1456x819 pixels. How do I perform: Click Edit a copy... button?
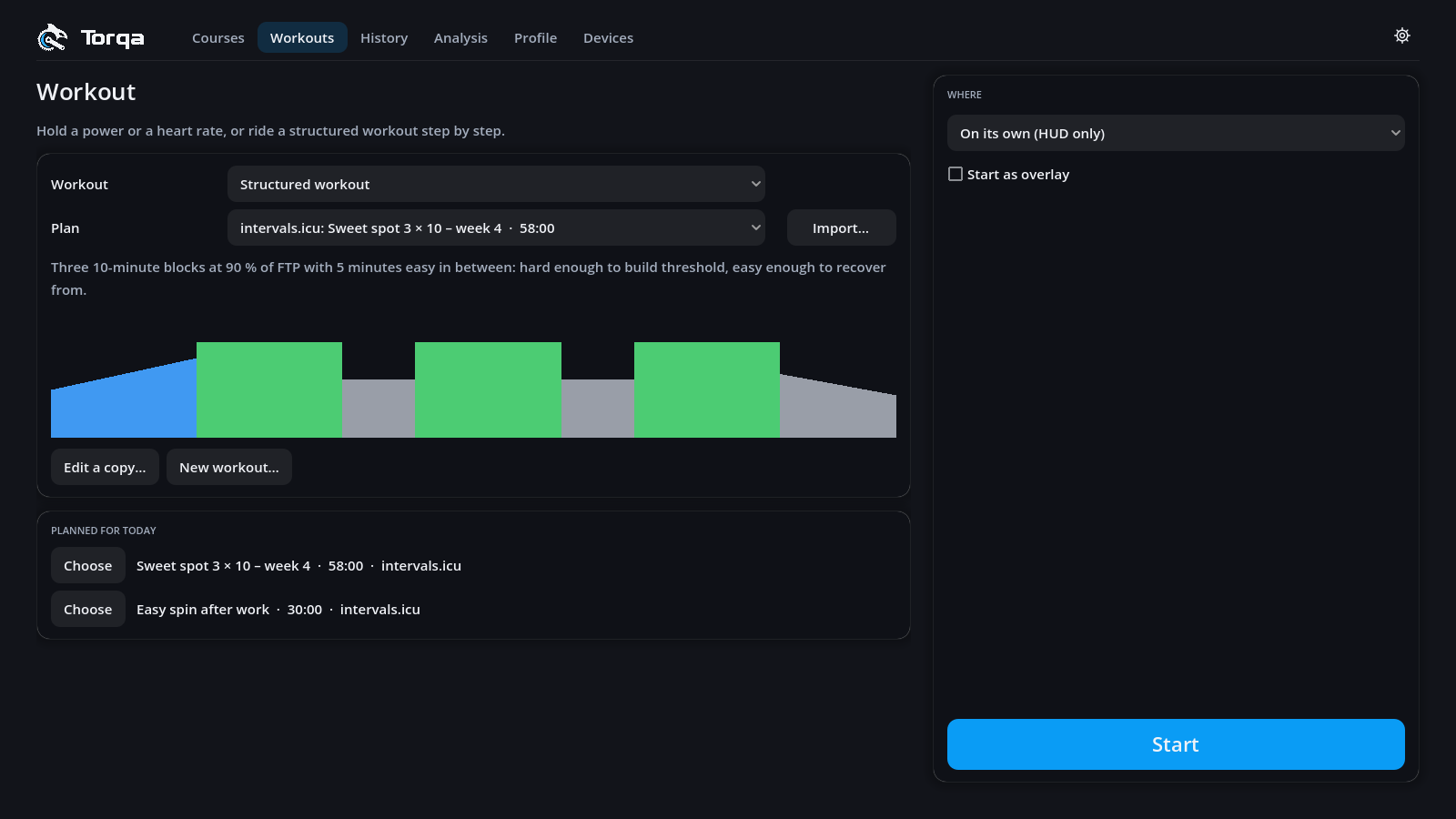click(x=105, y=467)
